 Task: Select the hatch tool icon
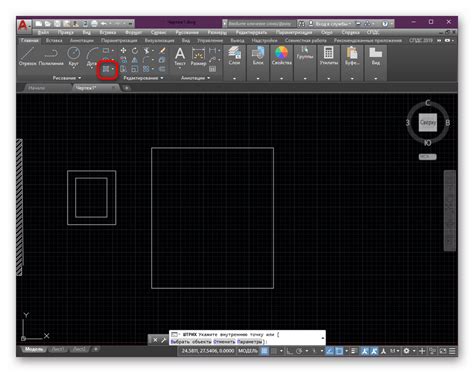pyautogui.click(x=105, y=69)
